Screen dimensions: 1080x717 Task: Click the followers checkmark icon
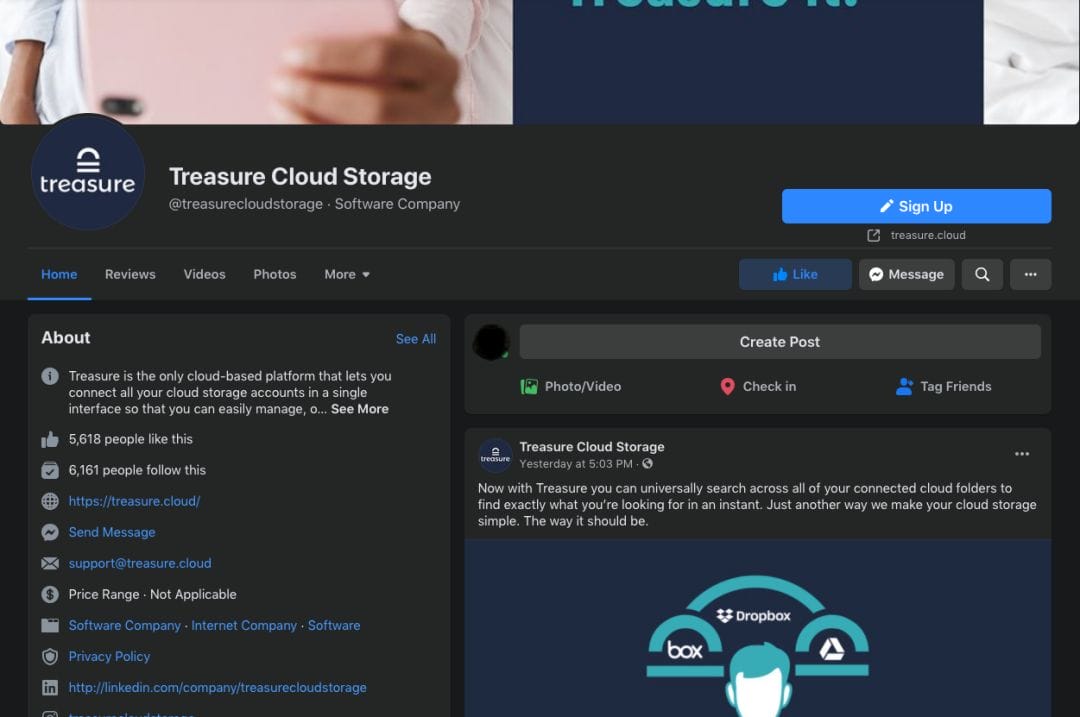[x=50, y=470]
